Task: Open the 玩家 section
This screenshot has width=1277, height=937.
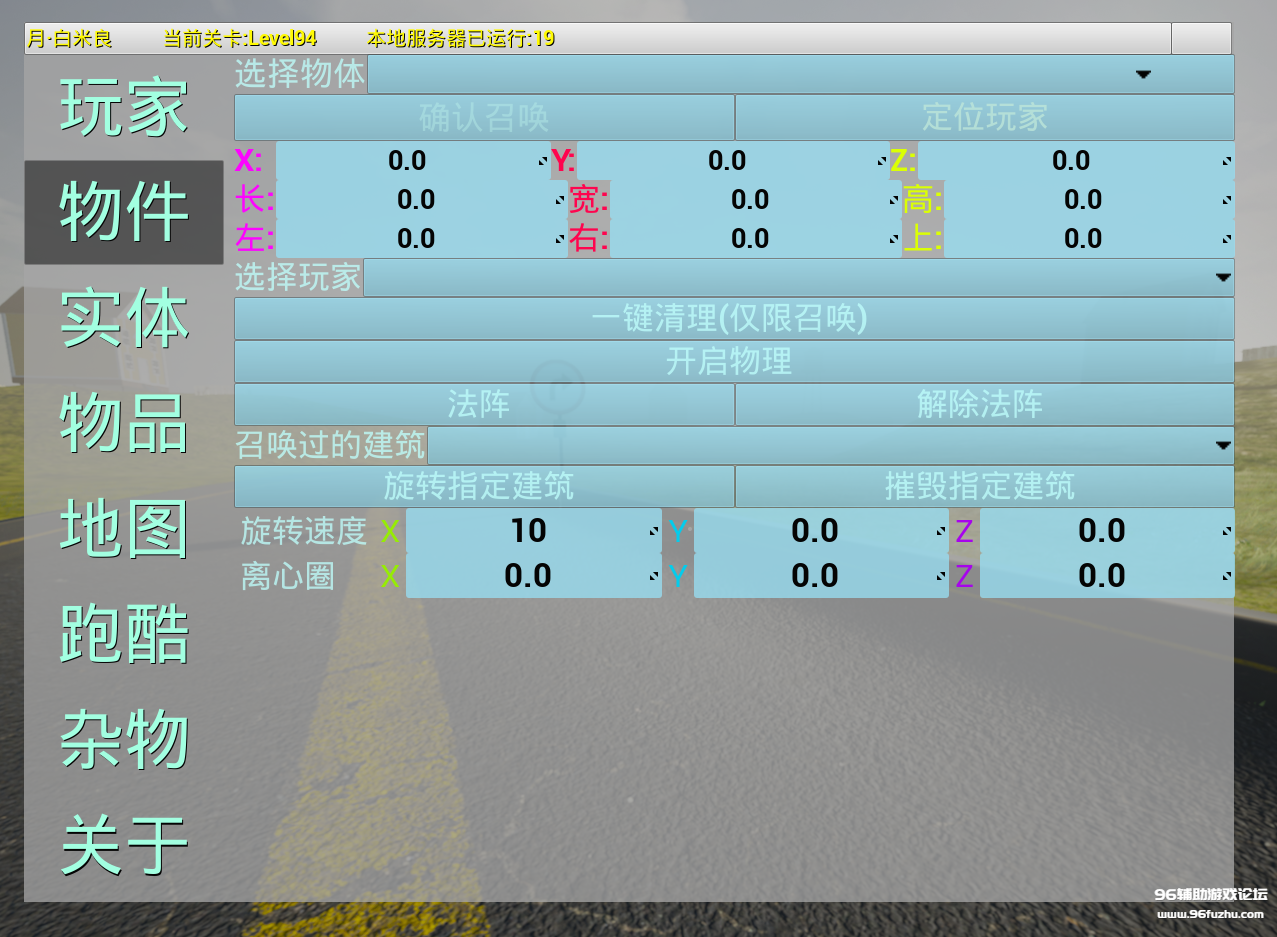Action: (x=124, y=106)
